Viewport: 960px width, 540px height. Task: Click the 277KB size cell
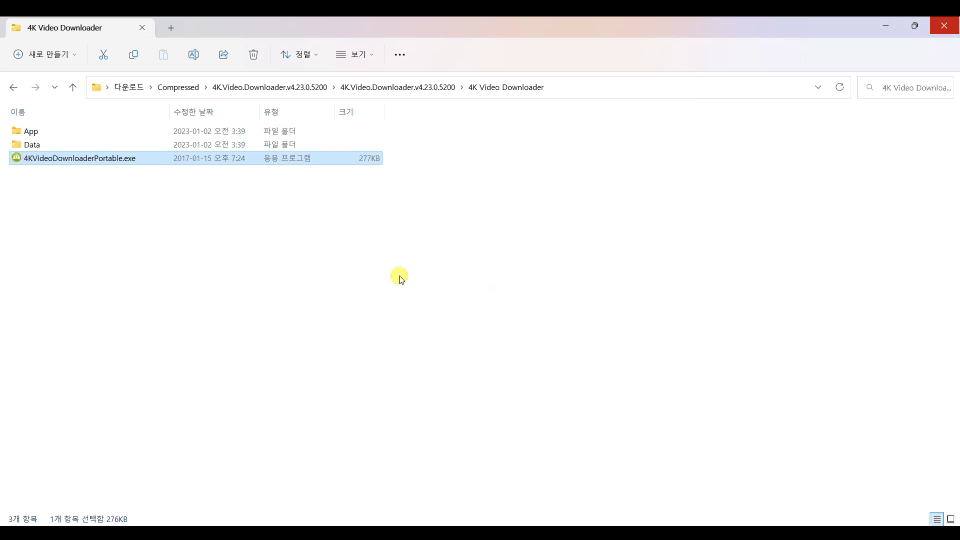369,158
